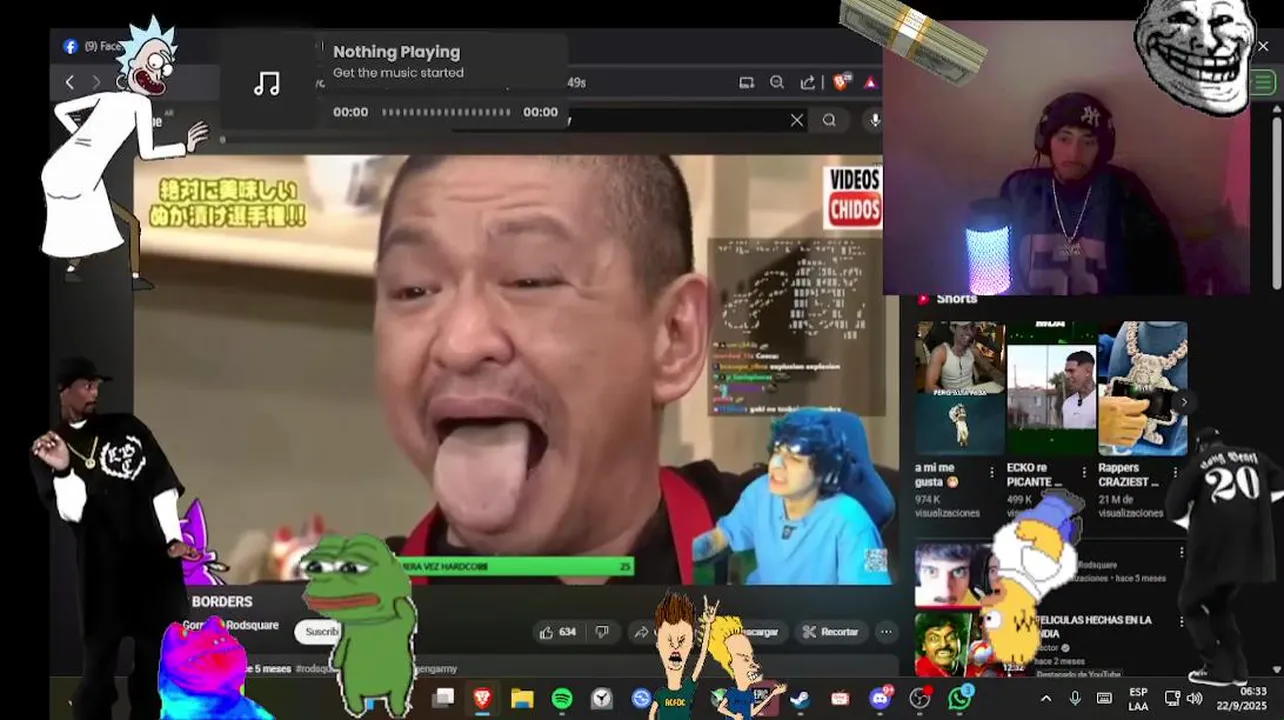Open volume control speaker icon
This screenshot has width=1284, height=720.
pos(1194,698)
